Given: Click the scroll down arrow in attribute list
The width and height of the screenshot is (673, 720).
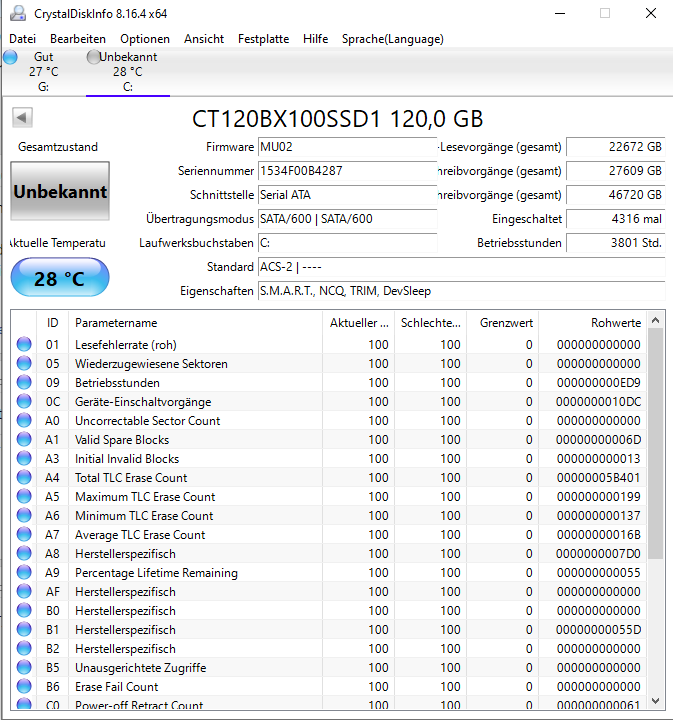Looking at the screenshot, I should tap(656, 701).
